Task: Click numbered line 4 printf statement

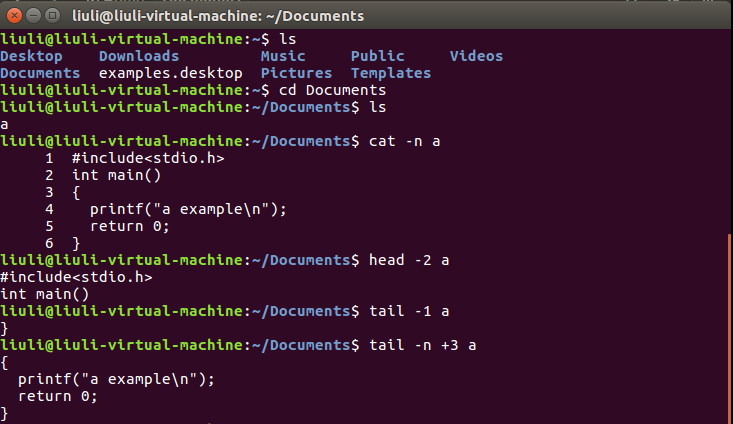Action: pyautogui.click(x=165, y=209)
